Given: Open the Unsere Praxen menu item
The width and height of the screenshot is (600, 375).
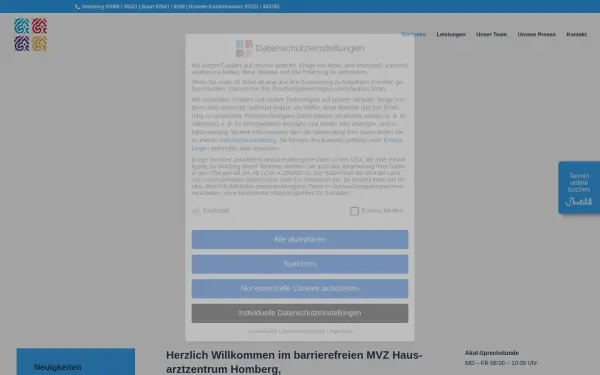Looking at the screenshot, I should point(536,34).
